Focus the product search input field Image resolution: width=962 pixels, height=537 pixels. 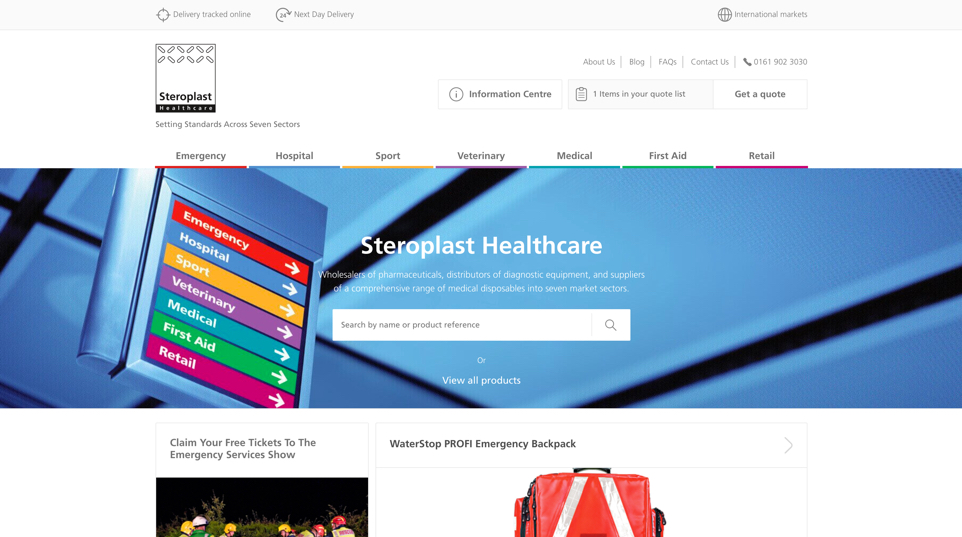[462, 325]
